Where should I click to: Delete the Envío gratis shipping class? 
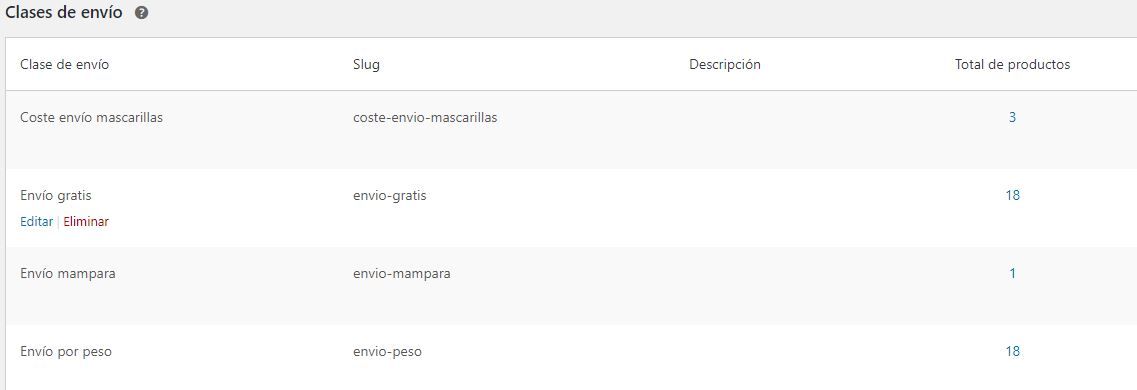tap(86, 222)
